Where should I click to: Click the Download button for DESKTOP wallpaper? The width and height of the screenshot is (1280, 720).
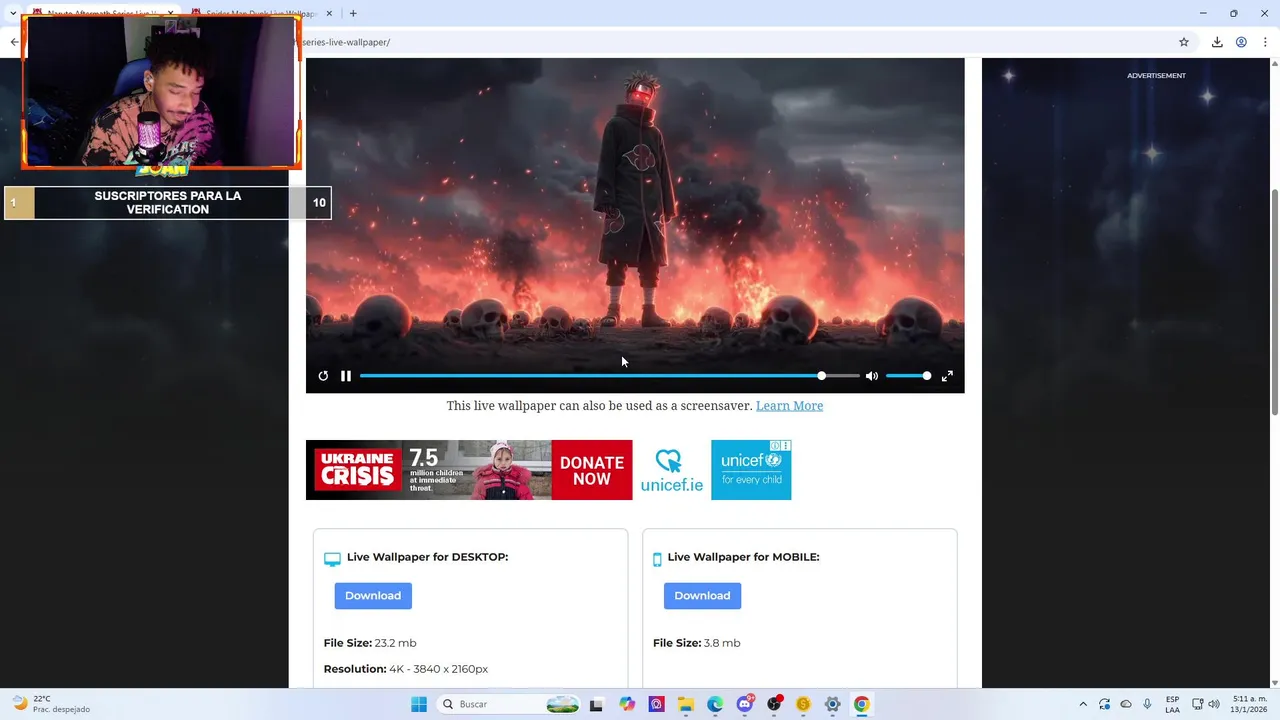tap(373, 596)
